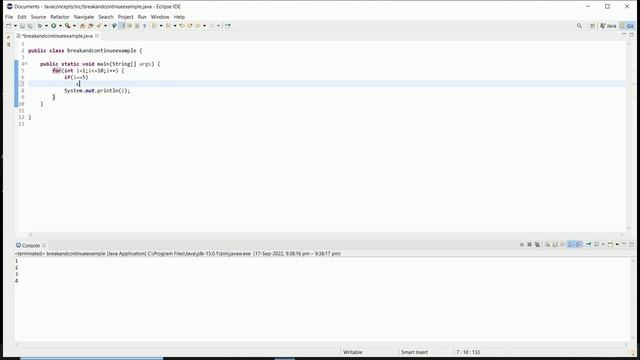Image resolution: width=640 pixels, height=360 pixels.
Task: Click the Pin Console icon
Action: click(589, 244)
